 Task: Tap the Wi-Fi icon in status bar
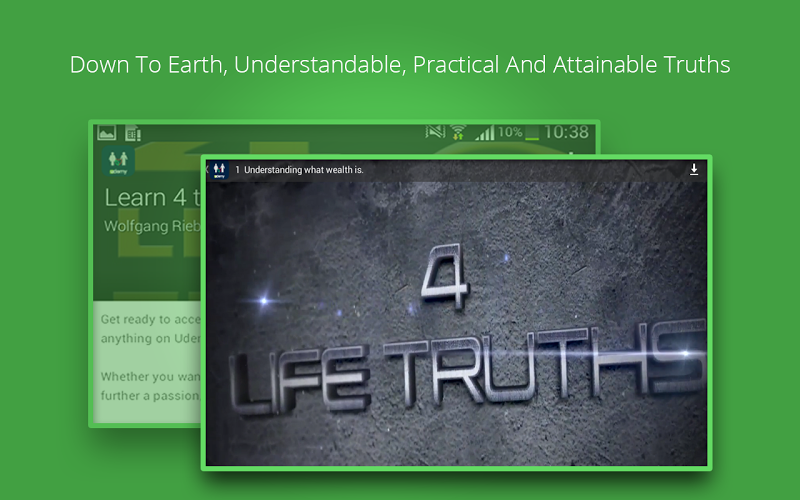click(458, 132)
